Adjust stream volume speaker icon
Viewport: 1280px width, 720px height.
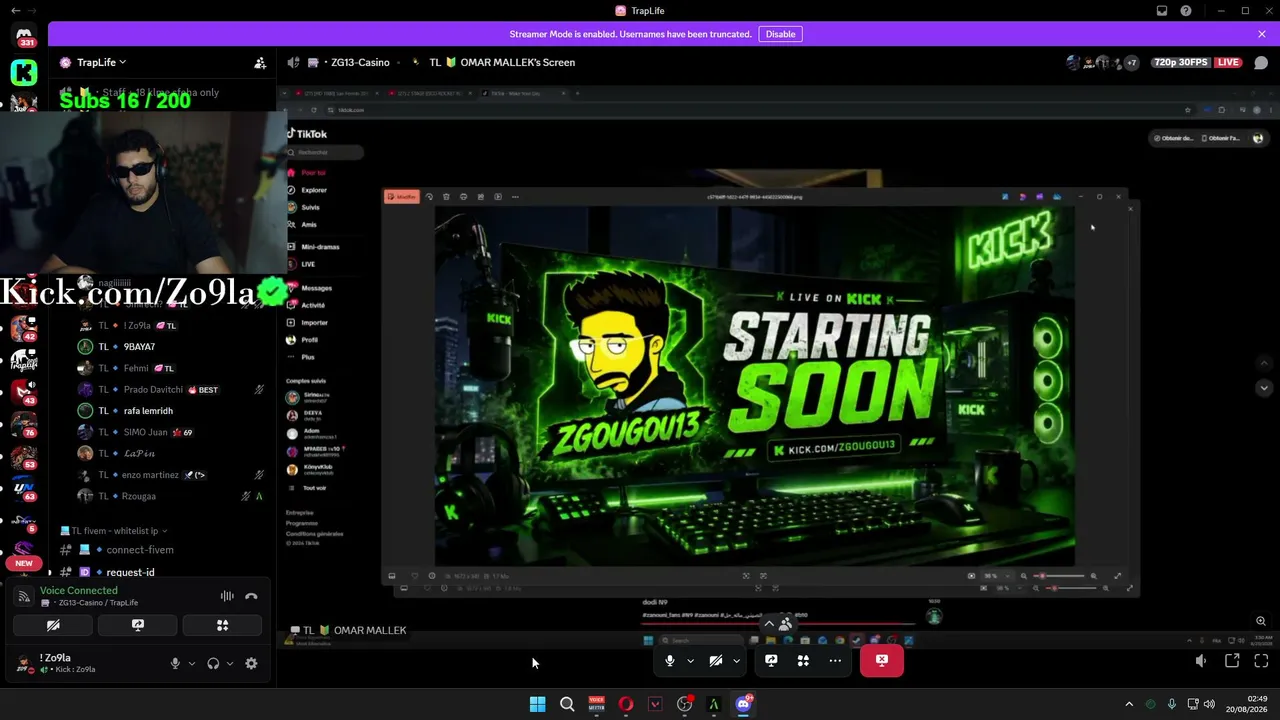pyautogui.click(x=1201, y=660)
